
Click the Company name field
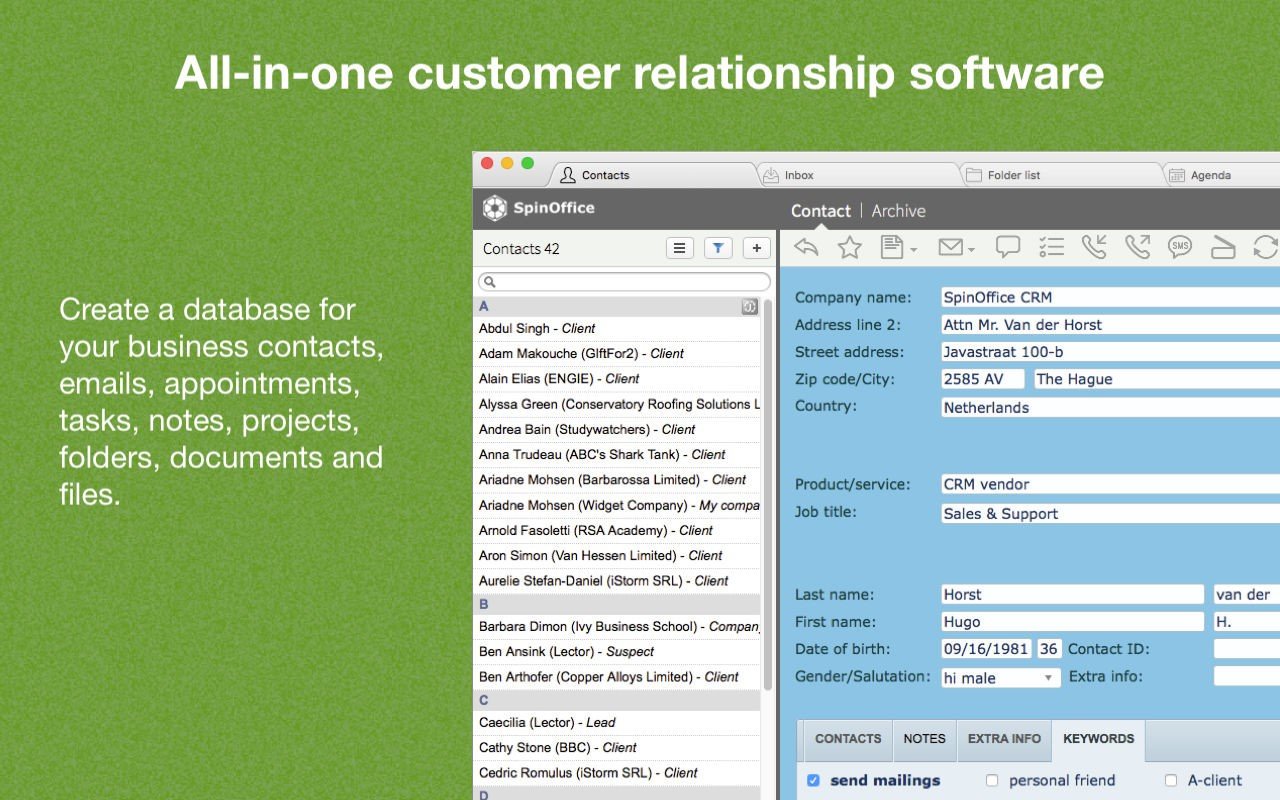click(1110, 297)
